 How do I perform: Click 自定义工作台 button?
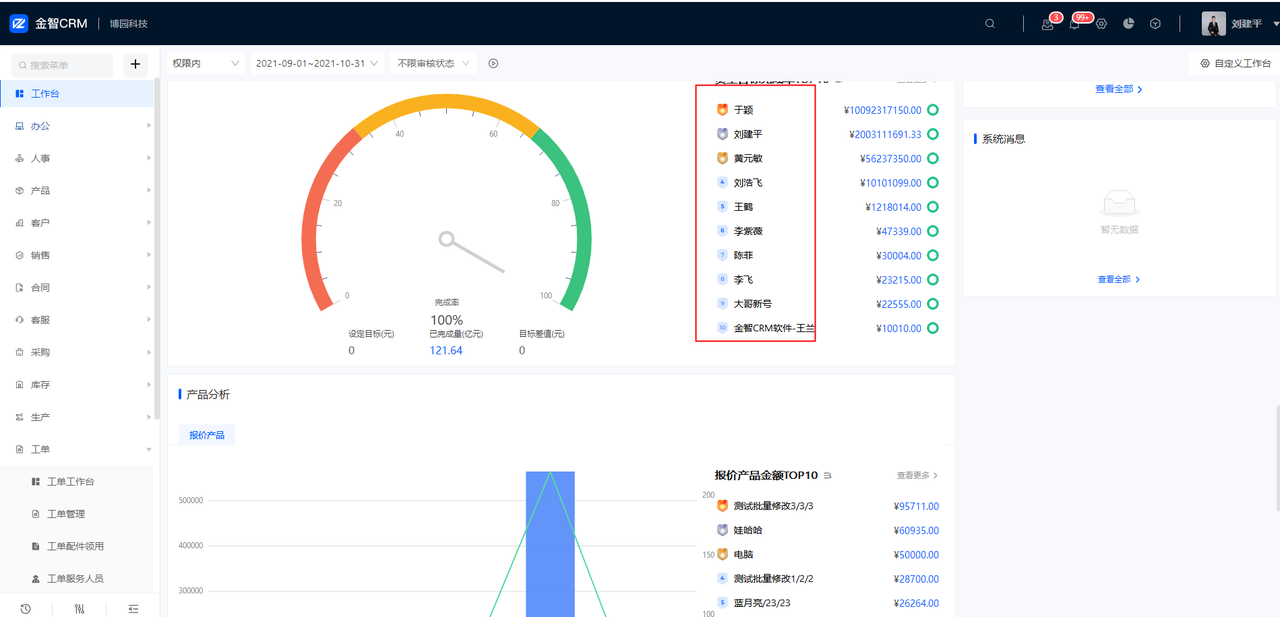1235,63
